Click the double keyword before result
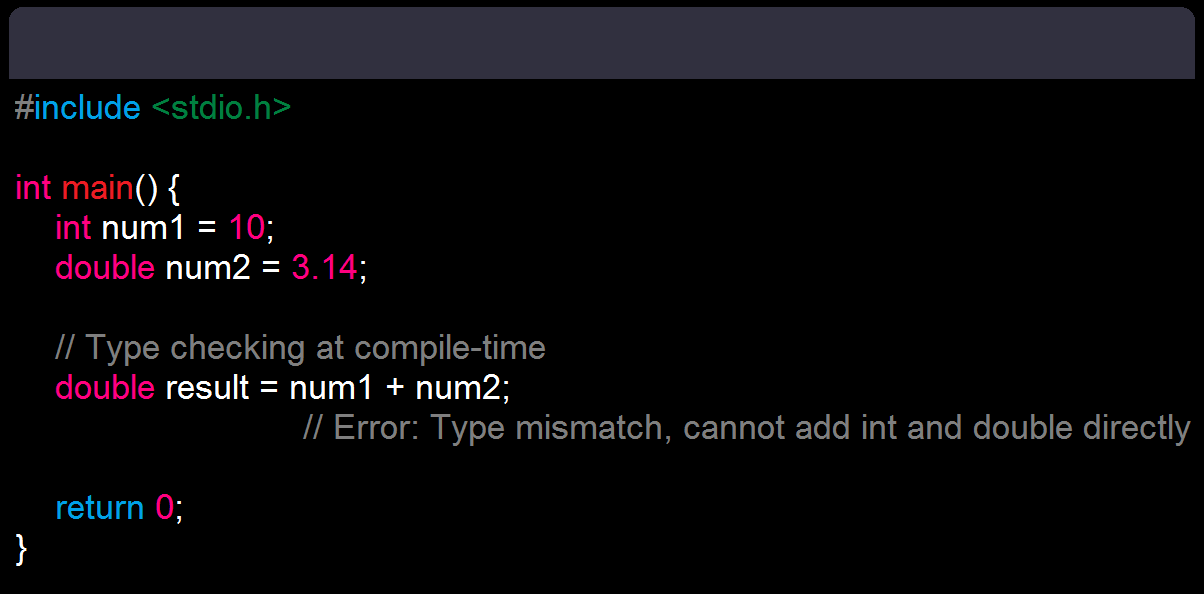 [105, 387]
